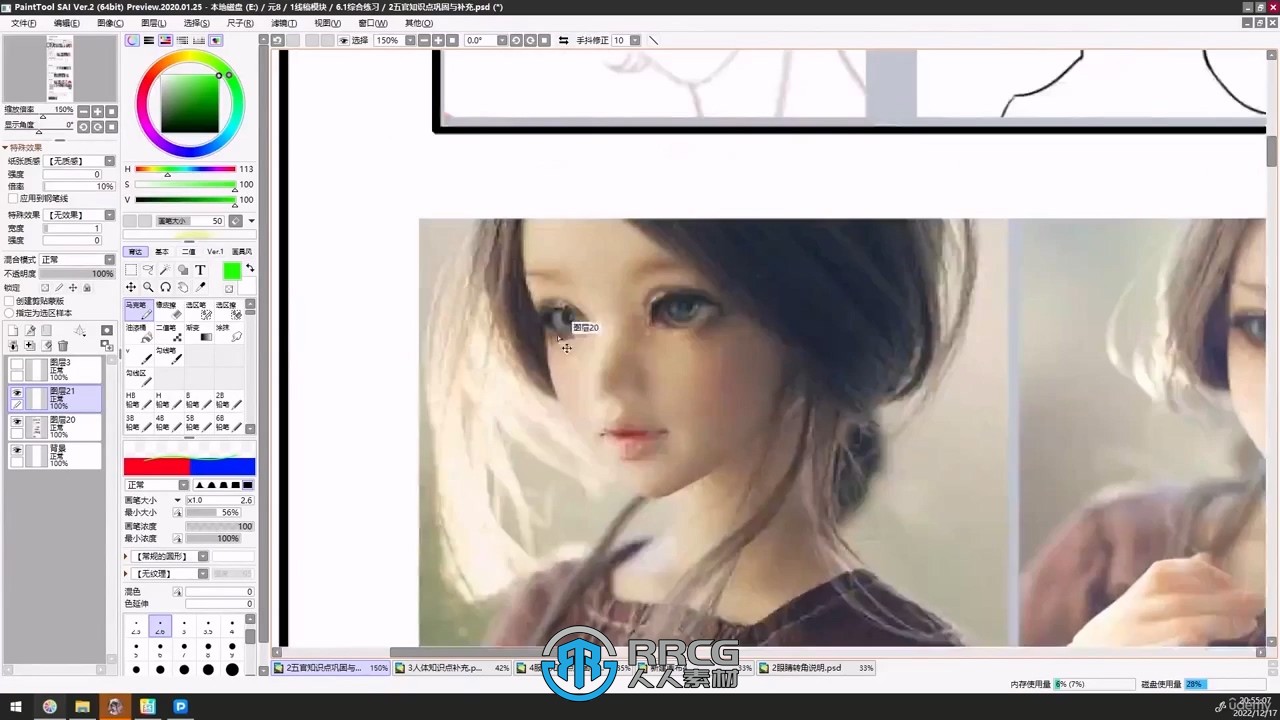The width and height of the screenshot is (1280, 720).
Task: Show the RGB slider panel
Action: (x=149, y=41)
